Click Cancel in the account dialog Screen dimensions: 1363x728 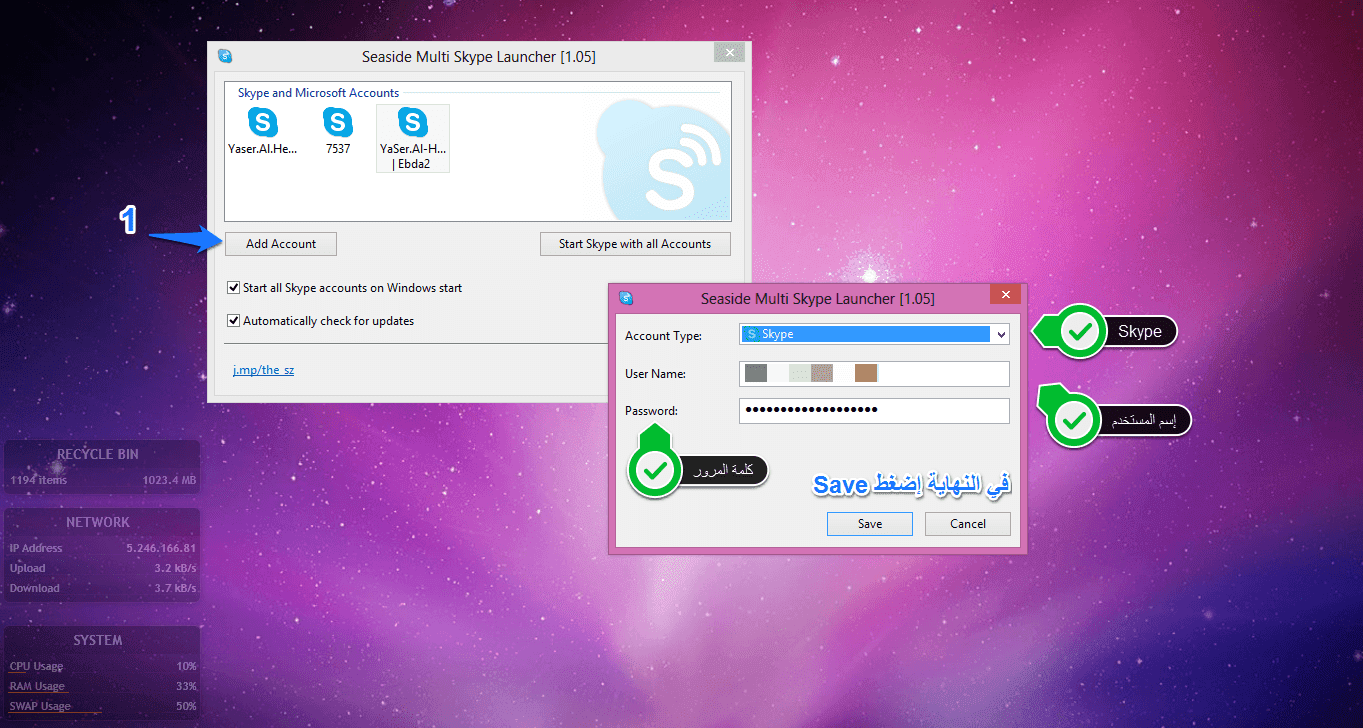tap(968, 524)
